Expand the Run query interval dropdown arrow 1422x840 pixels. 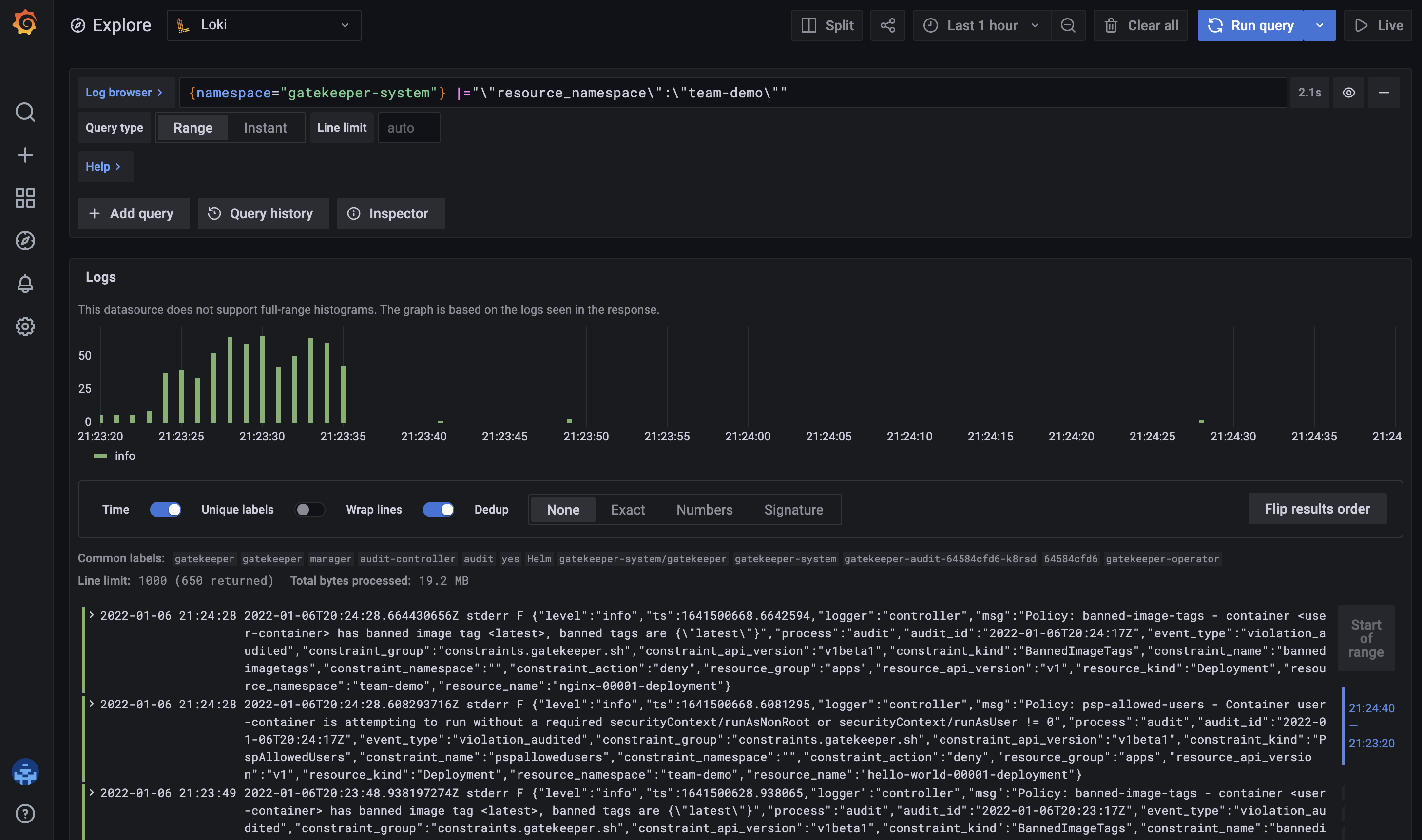tap(1319, 25)
